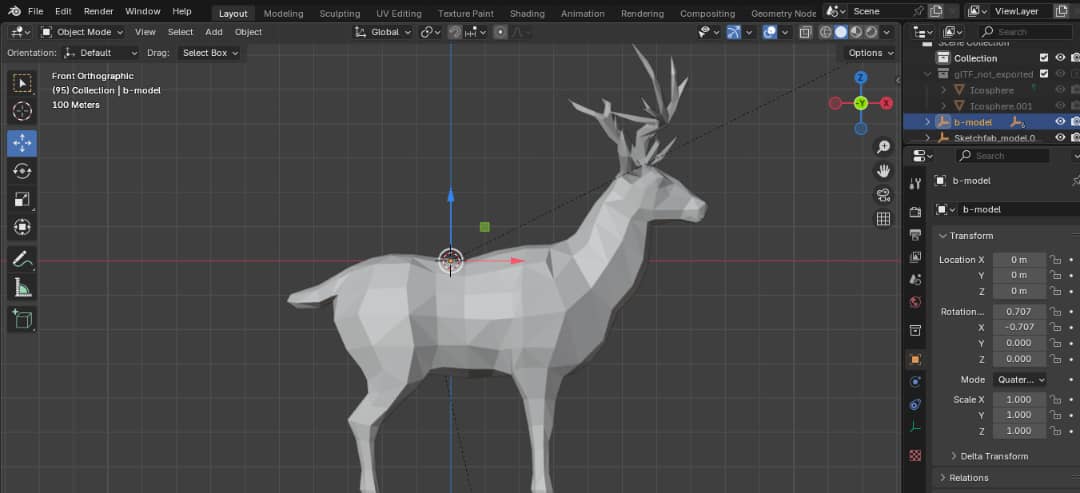Lock Location X value
Image resolution: width=1080 pixels, height=493 pixels.
(1055, 260)
